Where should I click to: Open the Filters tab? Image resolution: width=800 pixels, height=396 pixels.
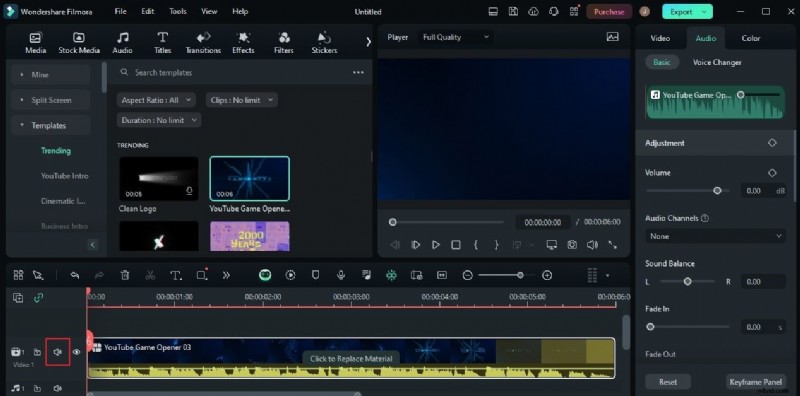[x=284, y=43]
